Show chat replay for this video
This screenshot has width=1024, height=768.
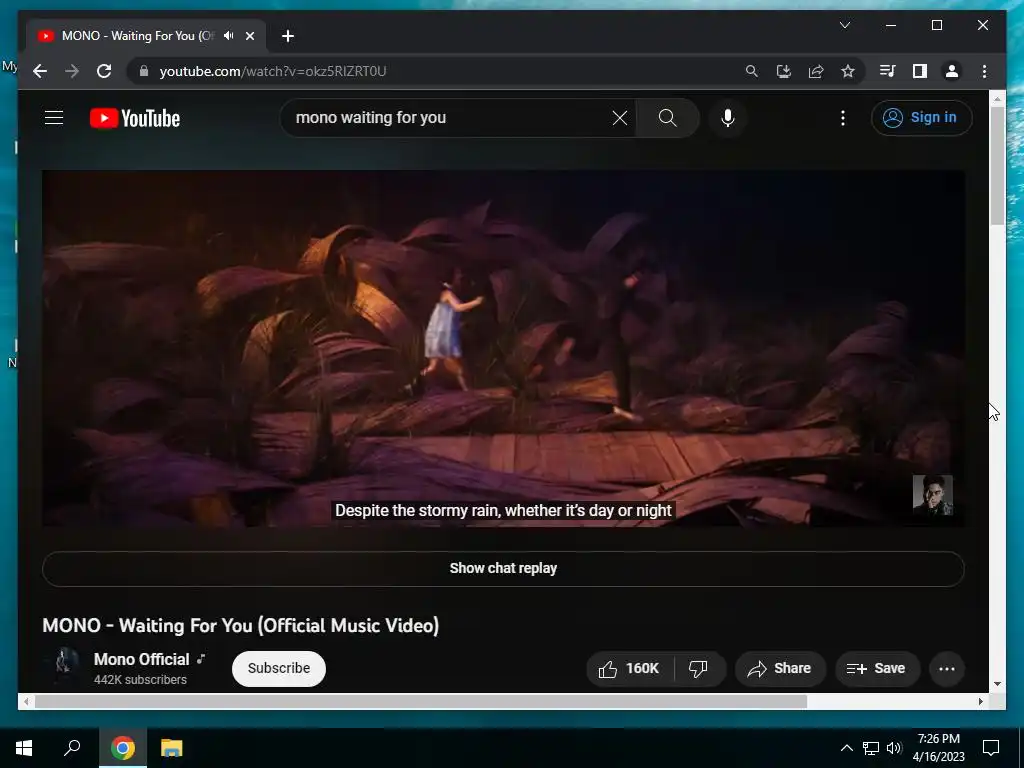(503, 568)
